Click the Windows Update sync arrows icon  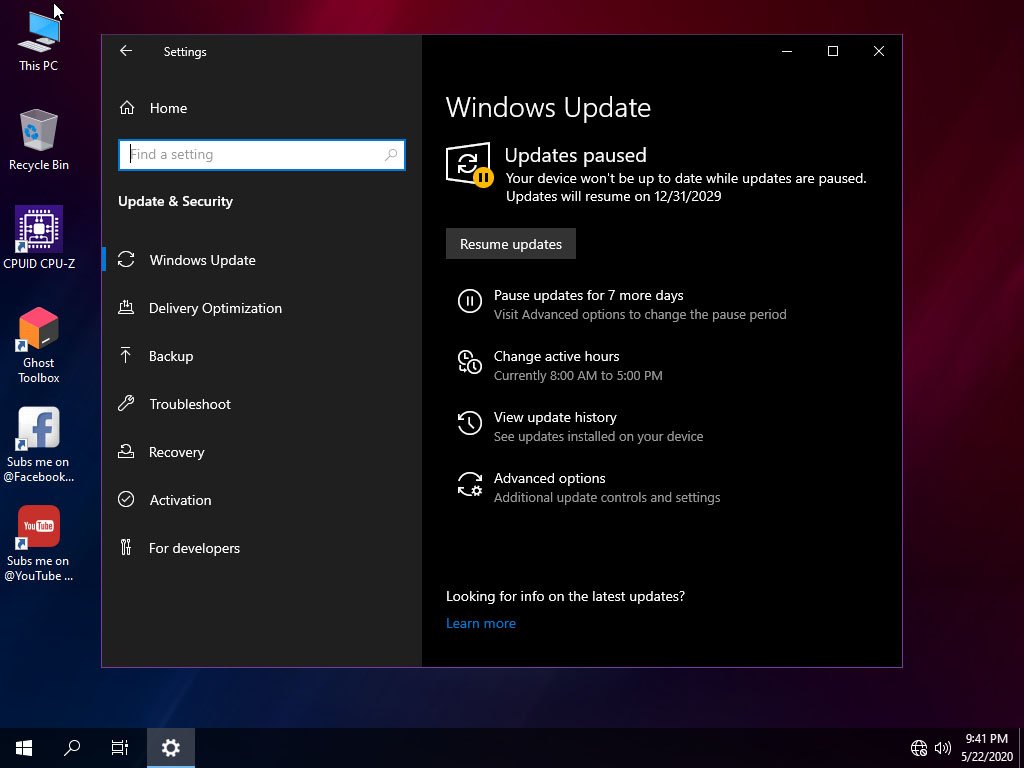tap(126, 260)
